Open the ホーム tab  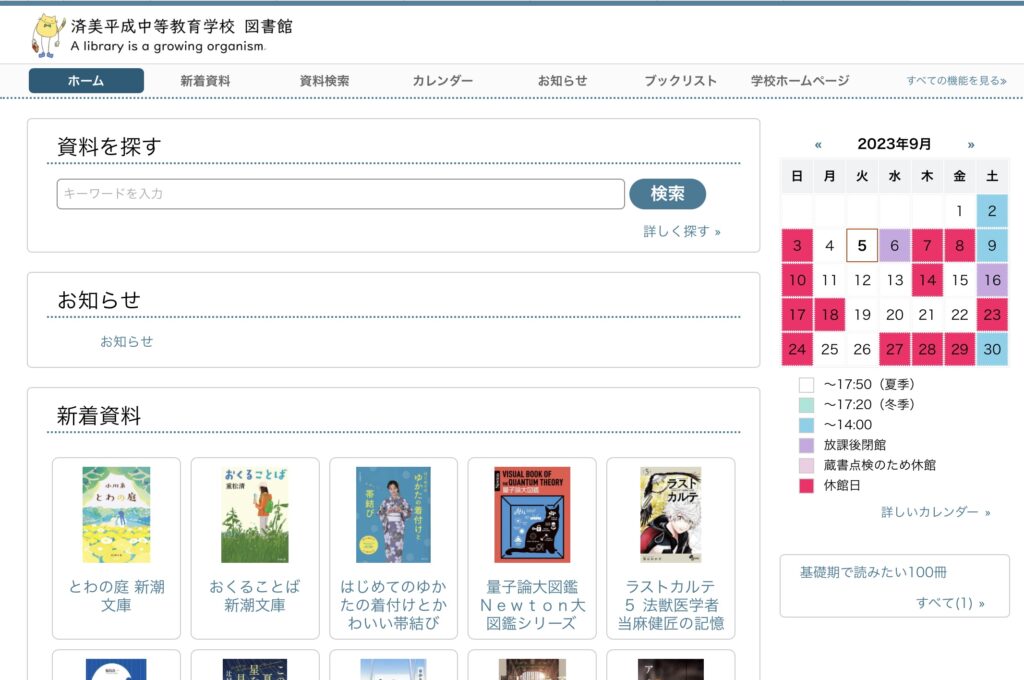point(86,80)
